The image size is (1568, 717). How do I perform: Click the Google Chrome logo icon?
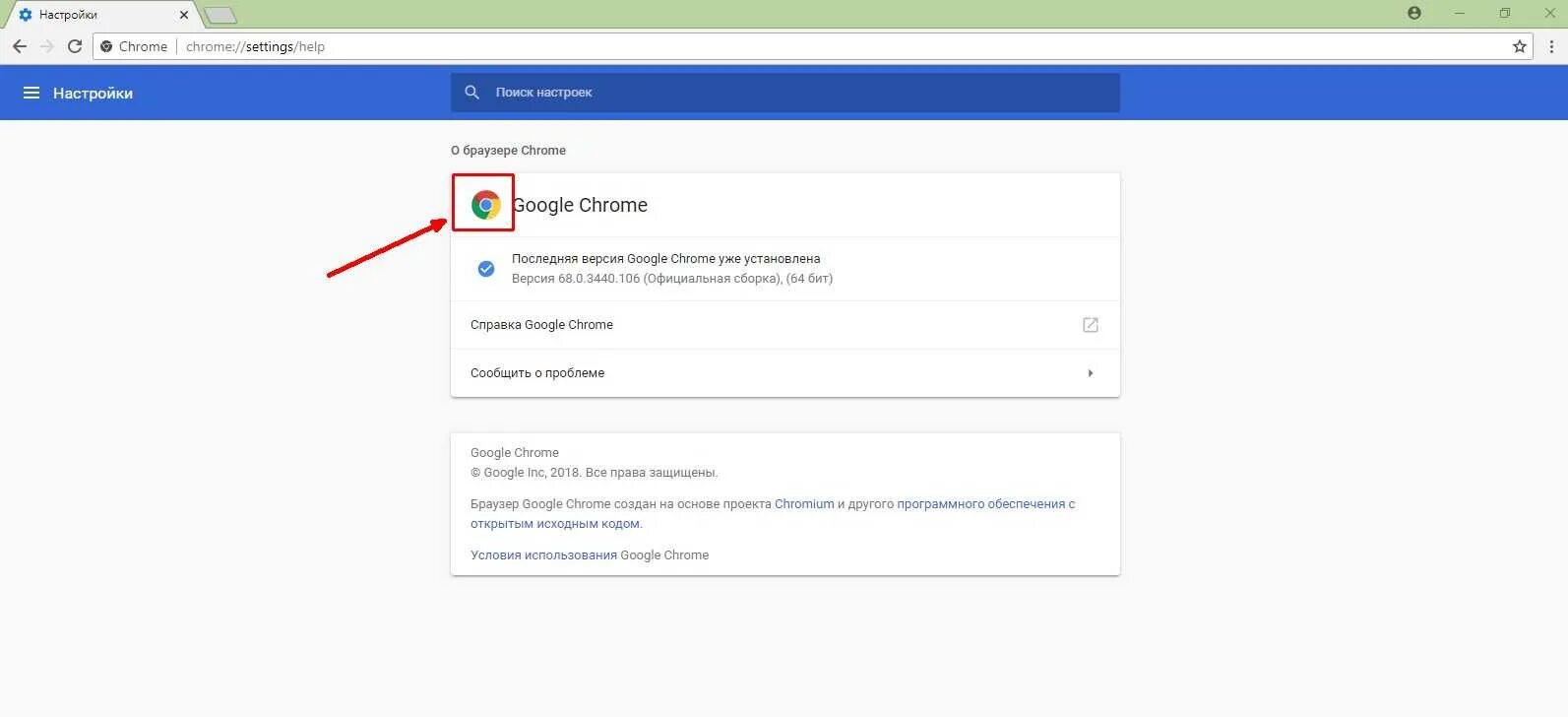[485, 205]
